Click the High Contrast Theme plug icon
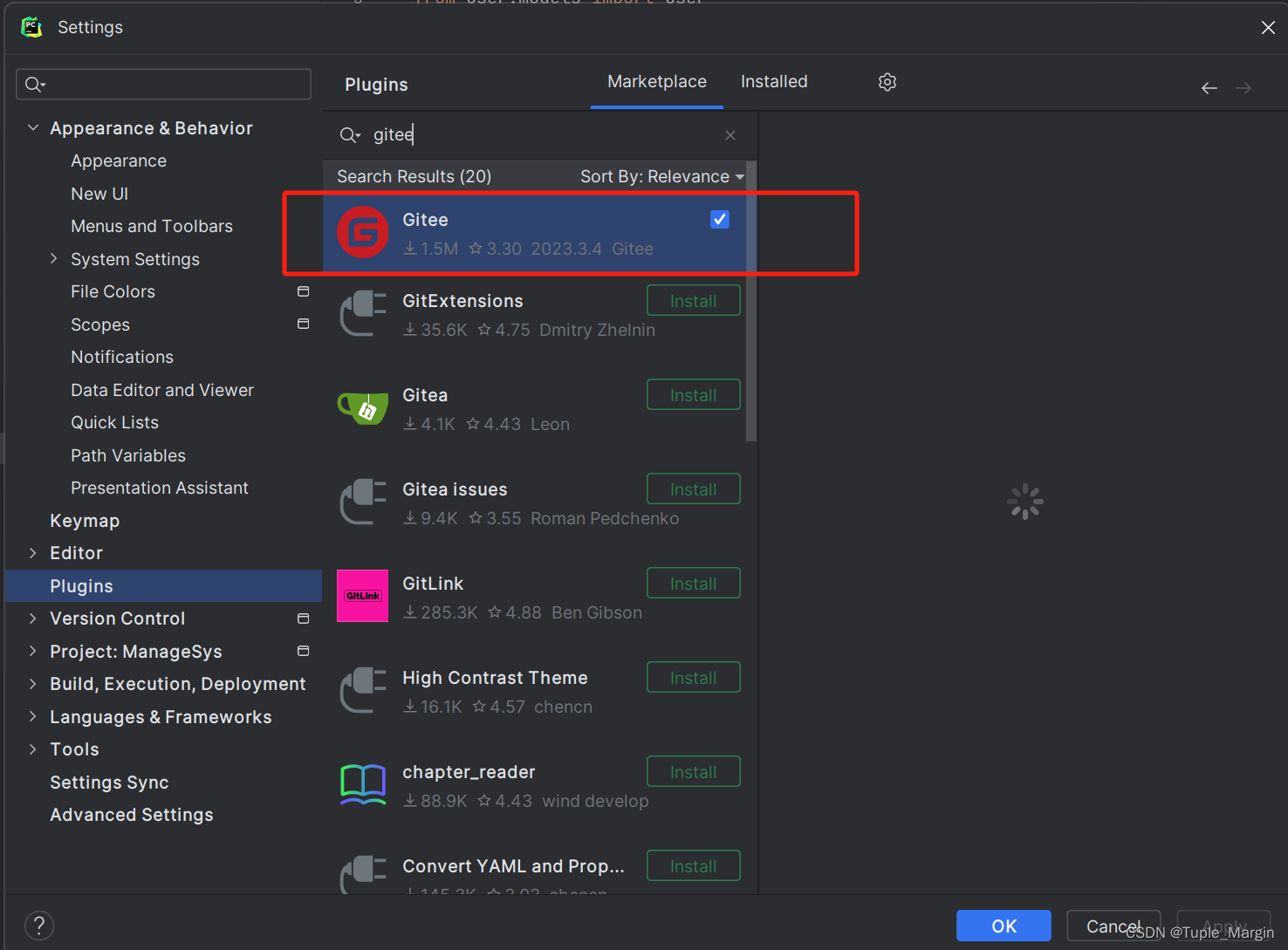1288x950 pixels. point(363,690)
